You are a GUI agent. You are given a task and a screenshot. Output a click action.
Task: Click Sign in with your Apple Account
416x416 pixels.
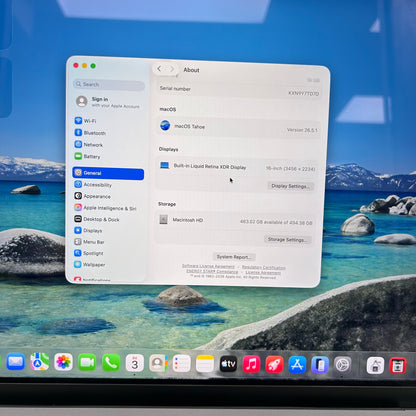coord(108,102)
